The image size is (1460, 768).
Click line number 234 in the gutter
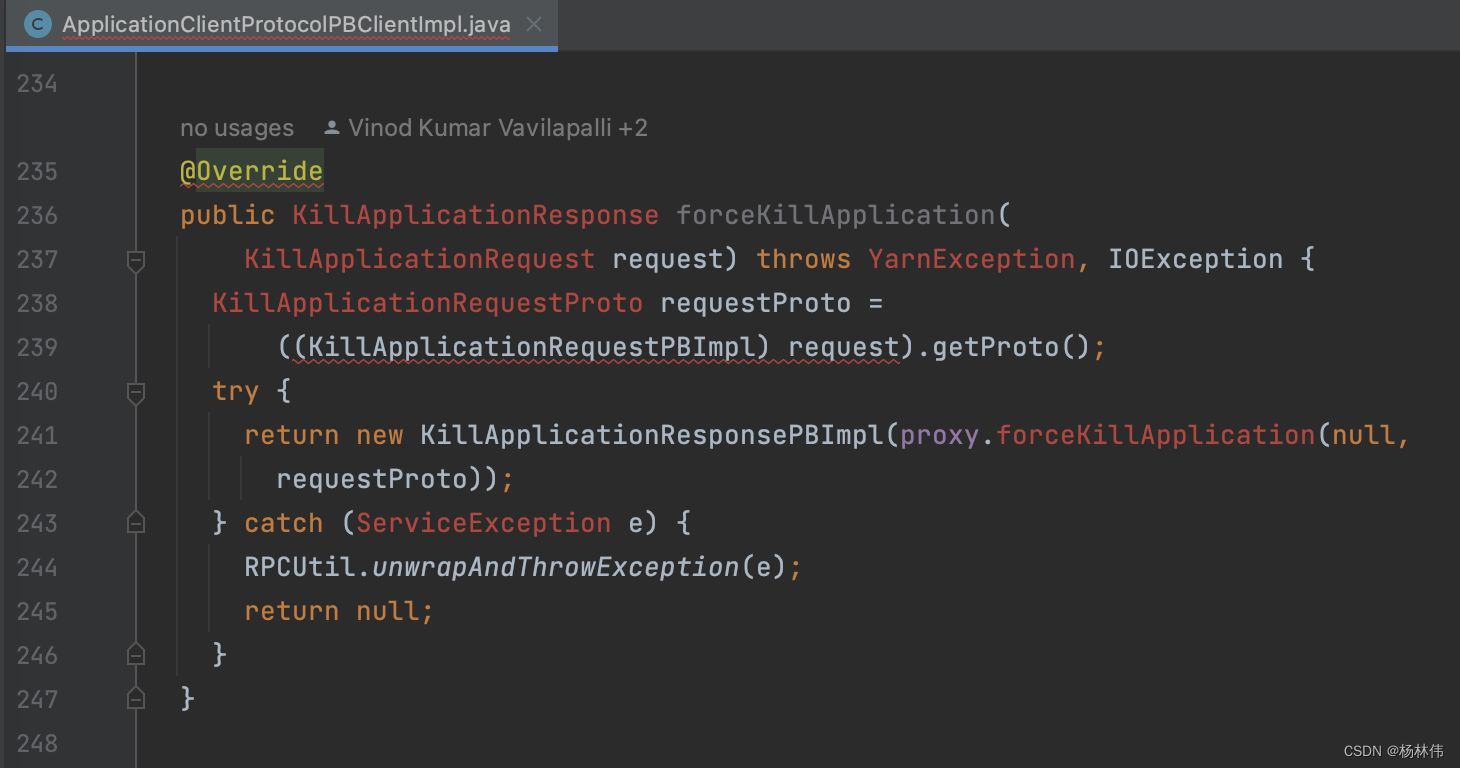click(x=37, y=84)
